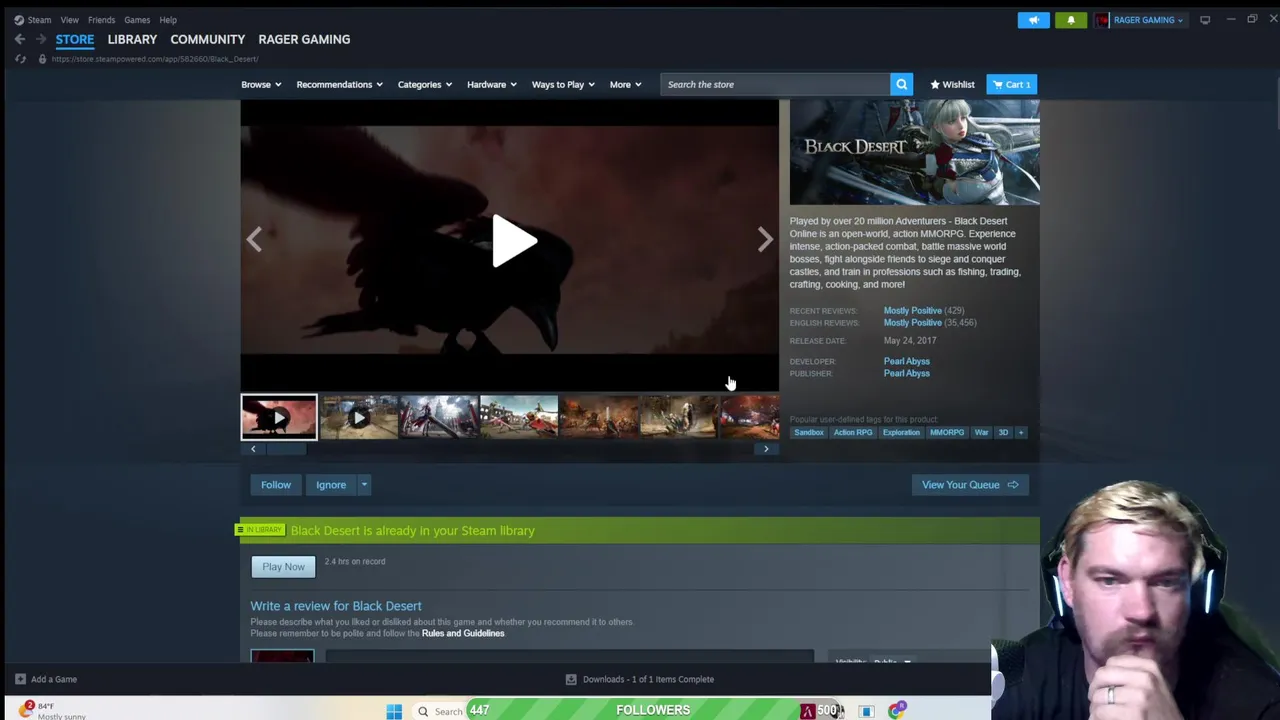
Task: Click the Windows taskbar Search box
Action: 440,711
